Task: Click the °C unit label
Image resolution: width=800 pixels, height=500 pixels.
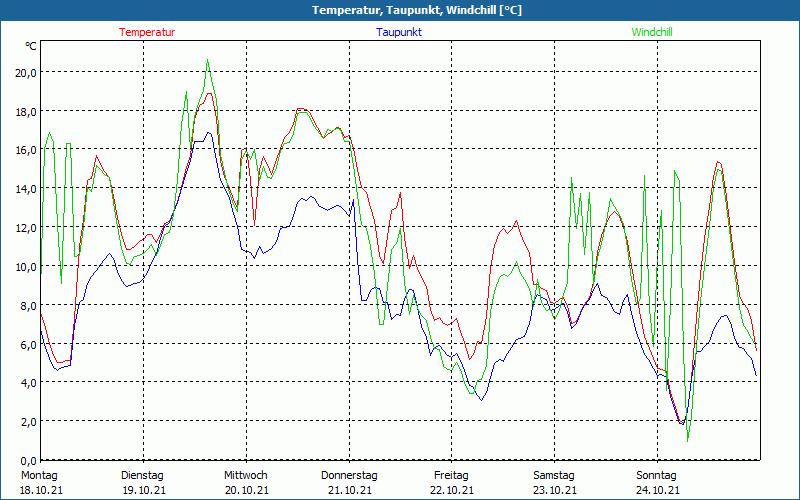Action: coord(31,47)
